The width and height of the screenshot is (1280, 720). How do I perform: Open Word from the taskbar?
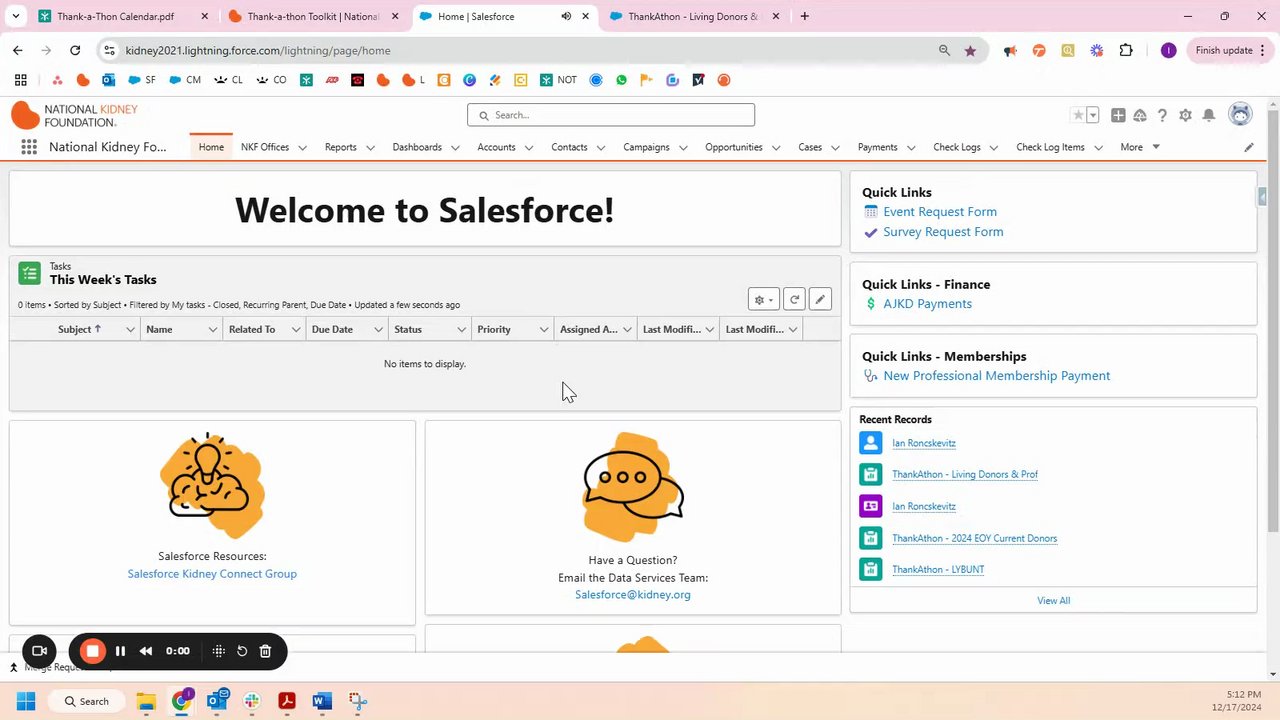pyautogui.click(x=321, y=701)
